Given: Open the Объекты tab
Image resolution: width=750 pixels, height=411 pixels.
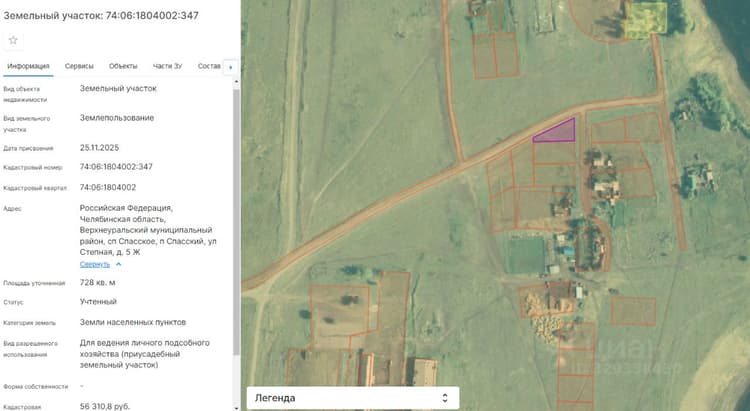Looking at the screenshot, I should coord(123,66).
